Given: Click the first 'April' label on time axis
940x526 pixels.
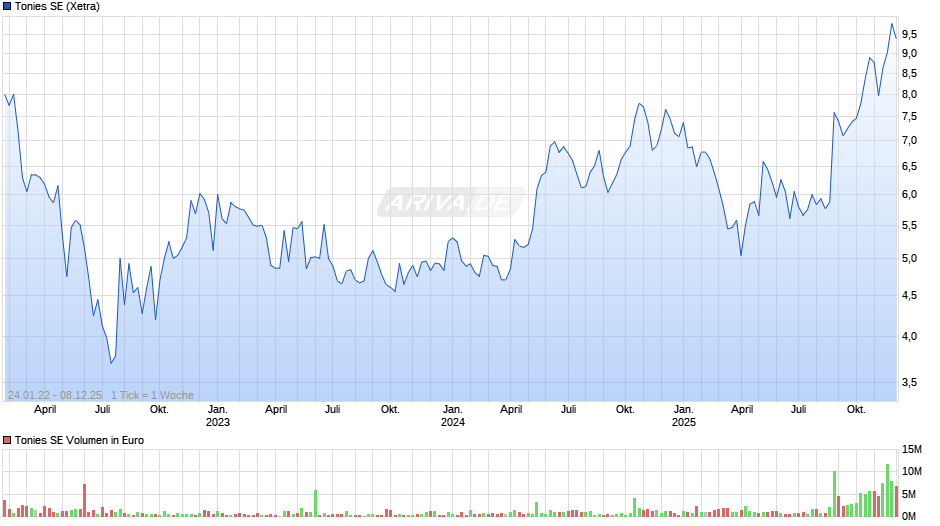Looking at the screenshot, I should 45,409.
